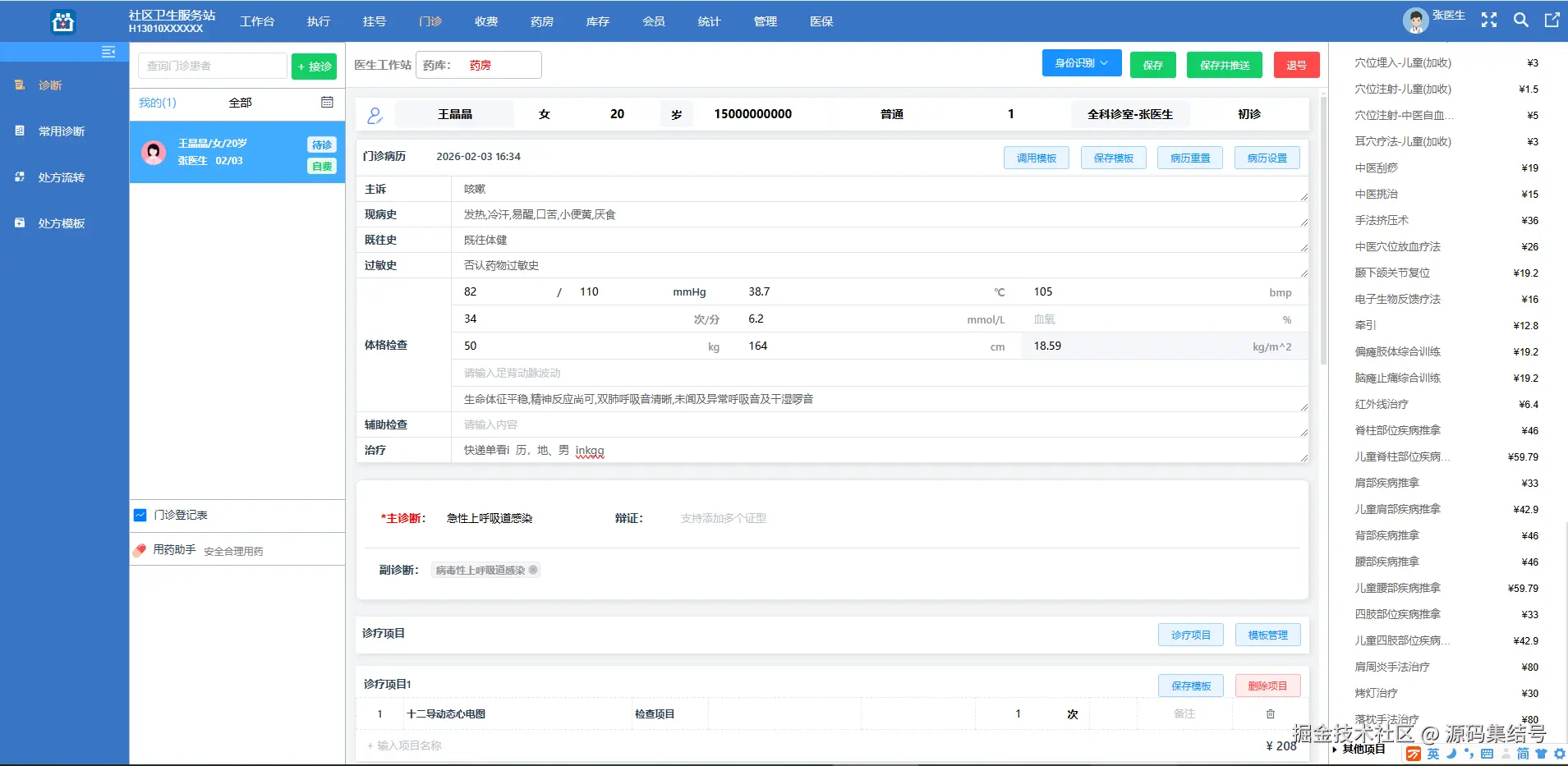Click the pill icon beside 用药助手
This screenshot has width=1568, height=766.
[140, 550]
